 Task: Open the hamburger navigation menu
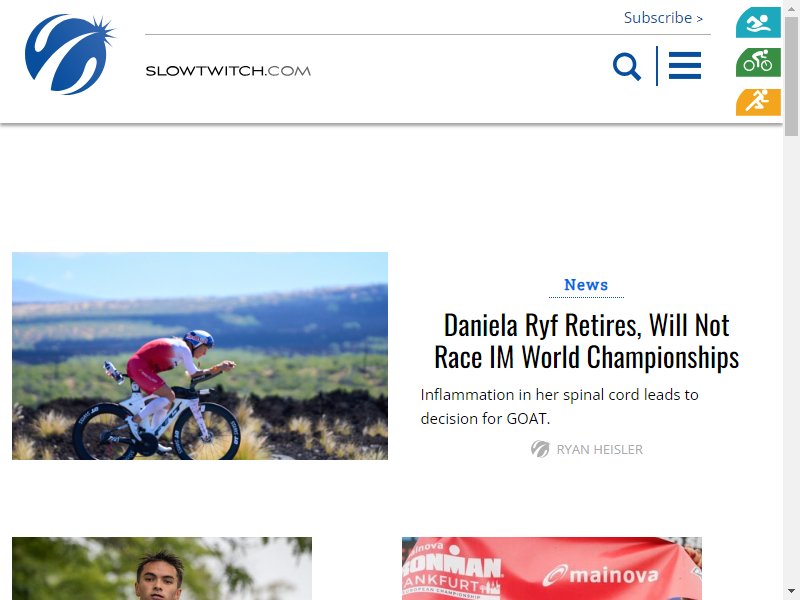(x=685, y=66)
